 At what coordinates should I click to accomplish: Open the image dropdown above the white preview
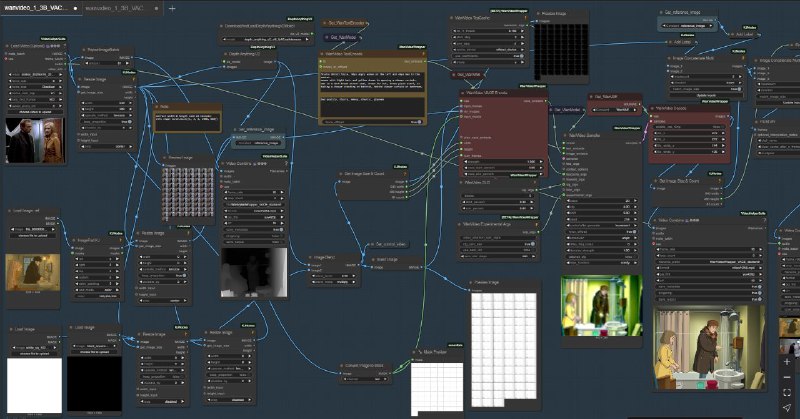[35, 348]
